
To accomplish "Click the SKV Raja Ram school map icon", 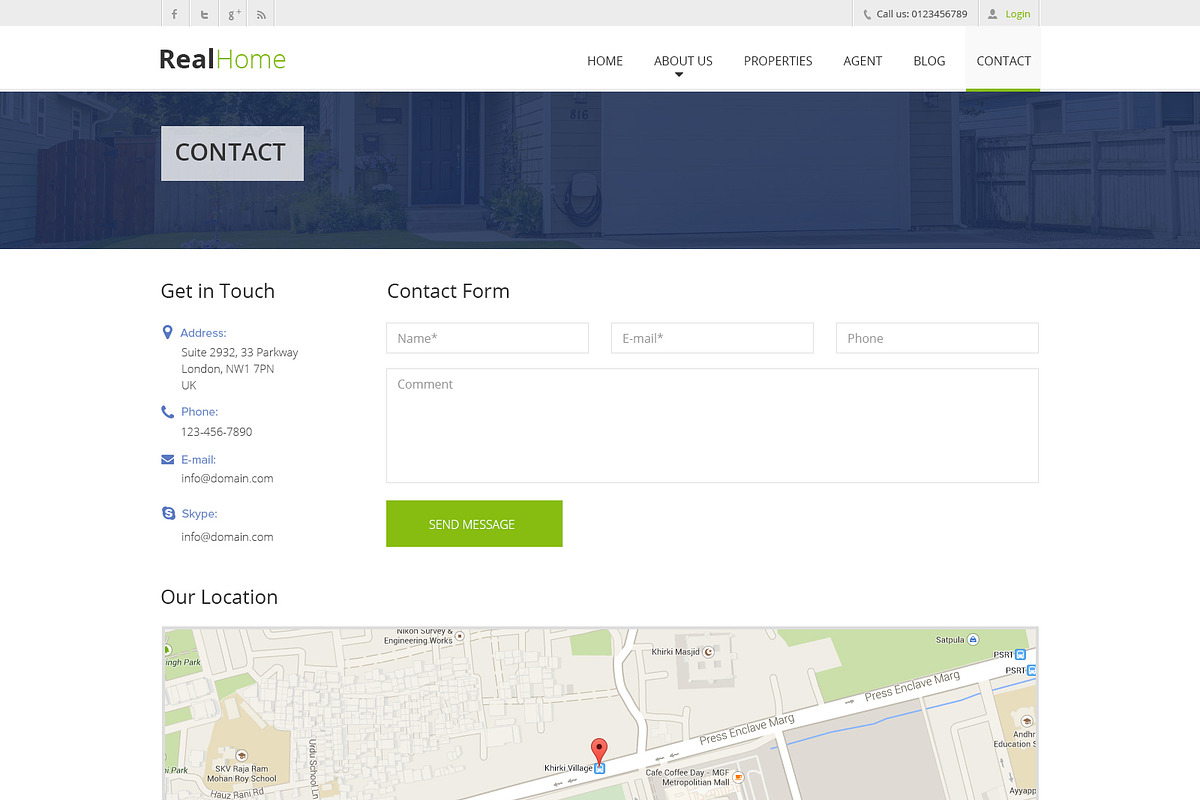I will point(240,757).
